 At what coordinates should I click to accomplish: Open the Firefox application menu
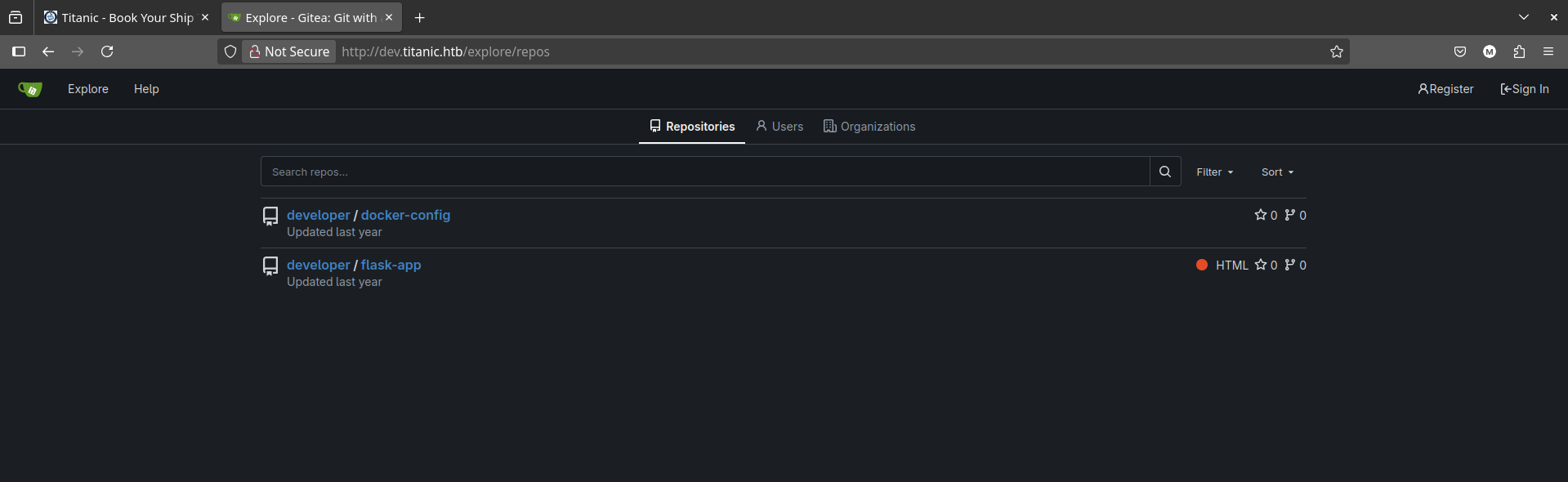(1548, 51)
